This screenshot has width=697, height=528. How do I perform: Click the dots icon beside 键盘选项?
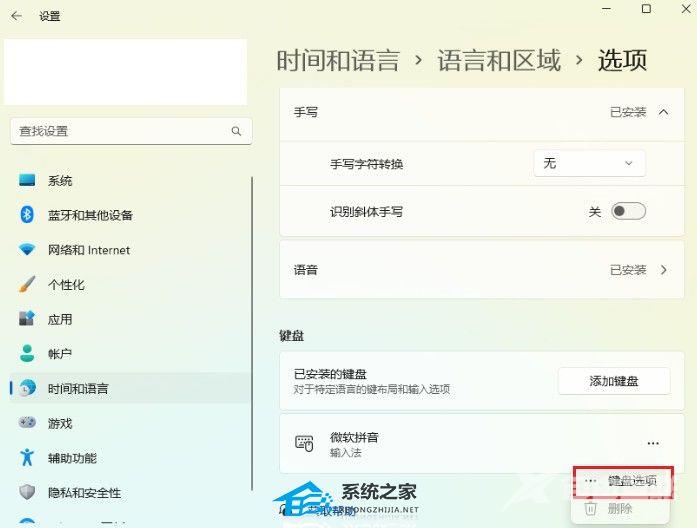pos(590,481)
